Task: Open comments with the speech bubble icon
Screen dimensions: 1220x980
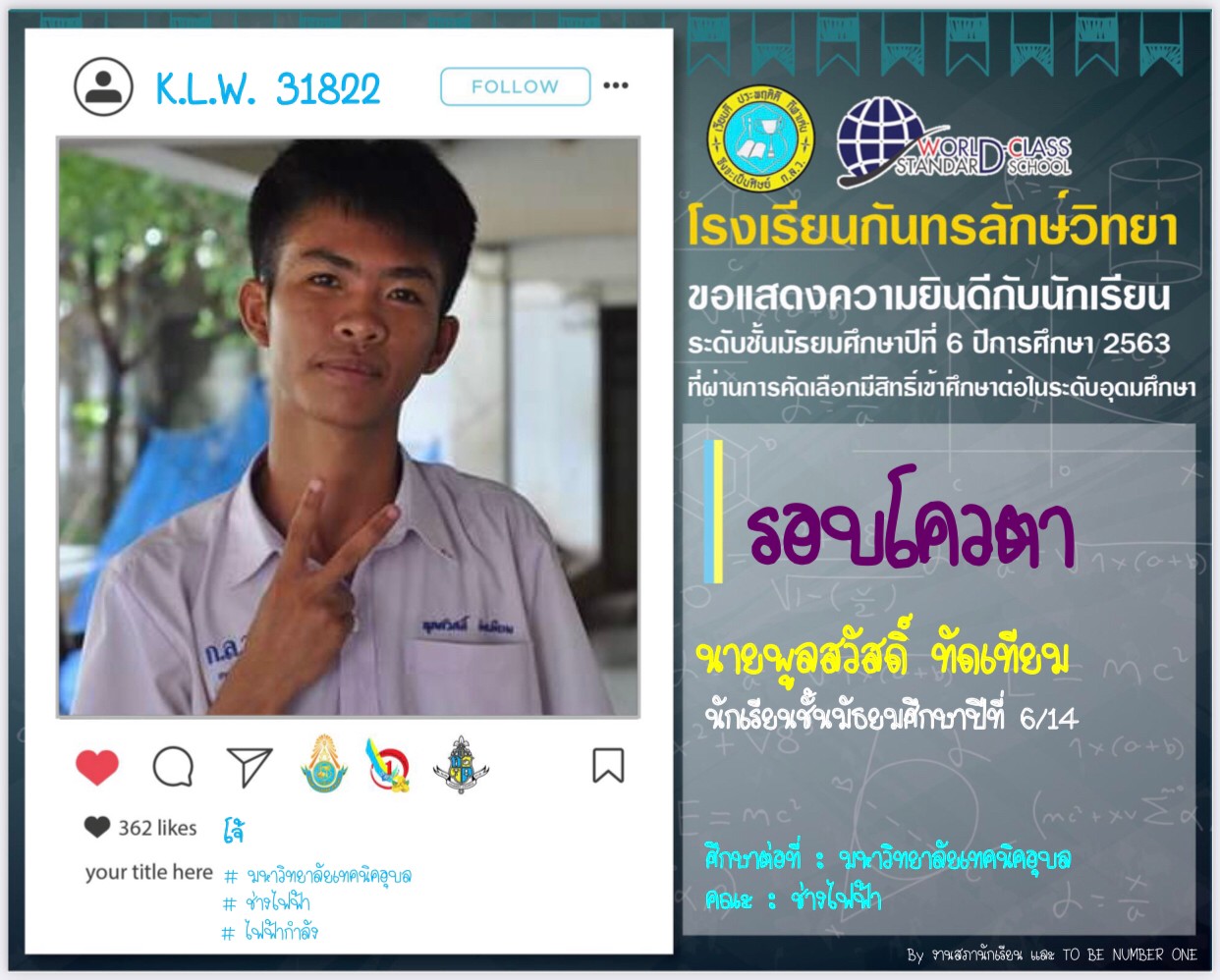Action: point(173,767)
